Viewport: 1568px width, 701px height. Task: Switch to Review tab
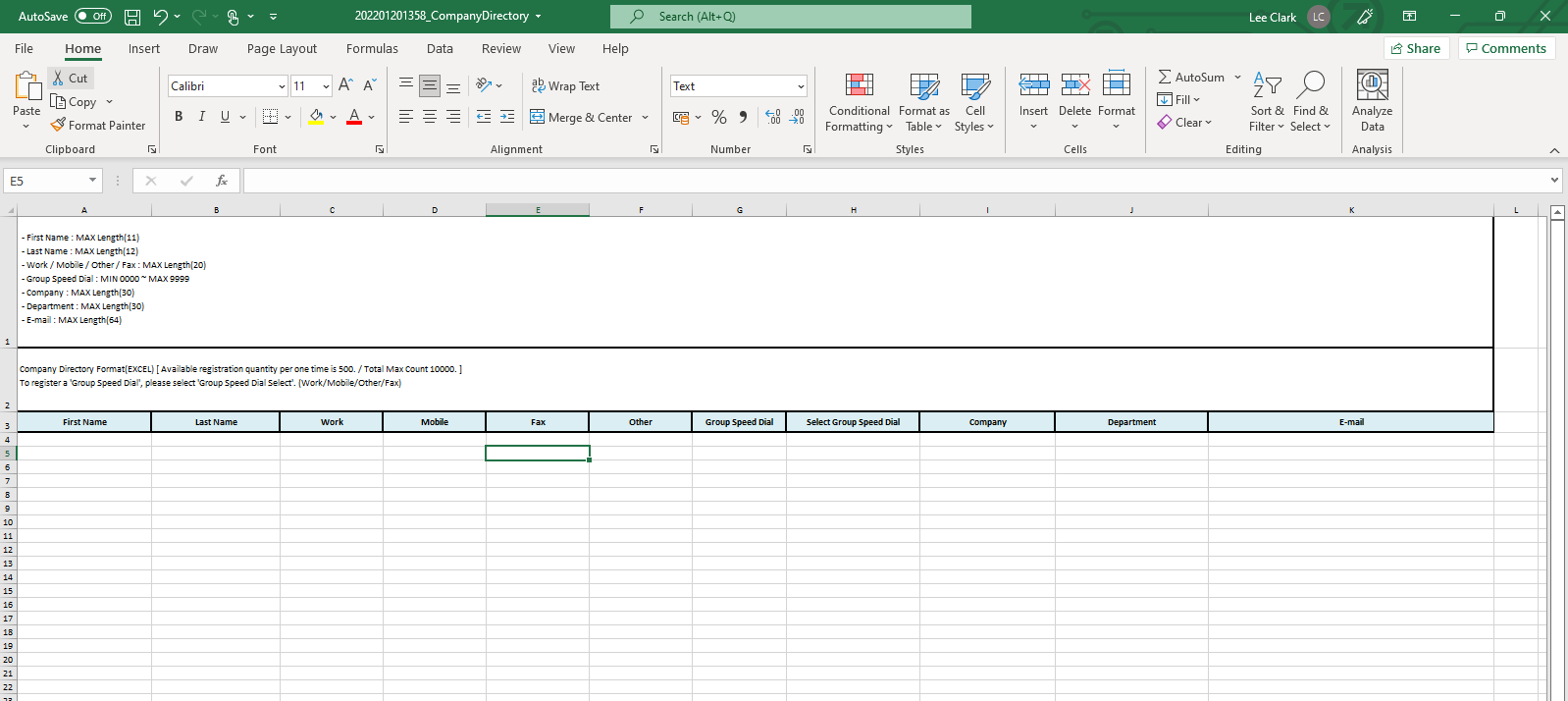[501, 48]
